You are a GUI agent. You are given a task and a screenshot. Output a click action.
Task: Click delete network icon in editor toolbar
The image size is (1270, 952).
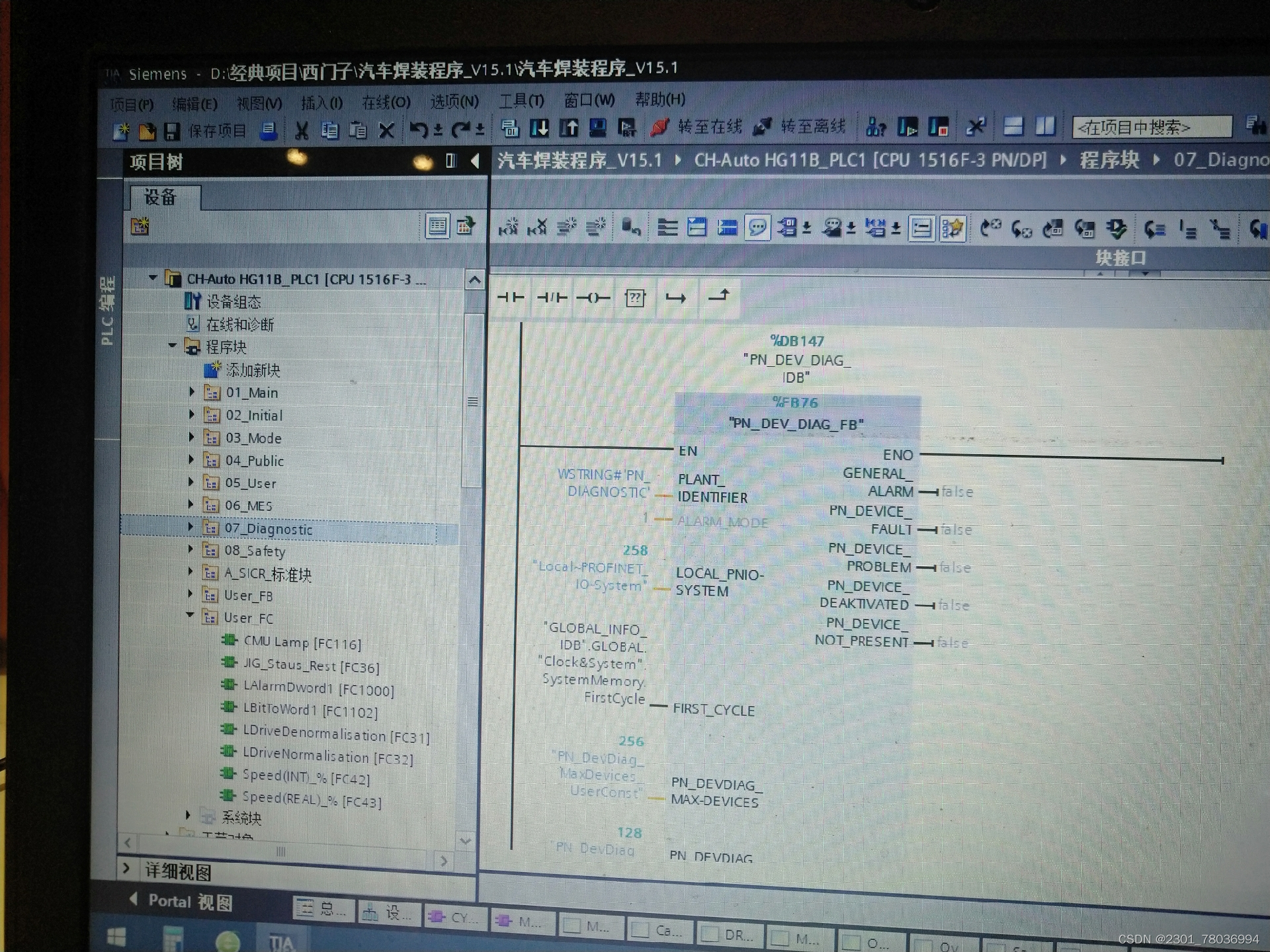click(537, 227)
